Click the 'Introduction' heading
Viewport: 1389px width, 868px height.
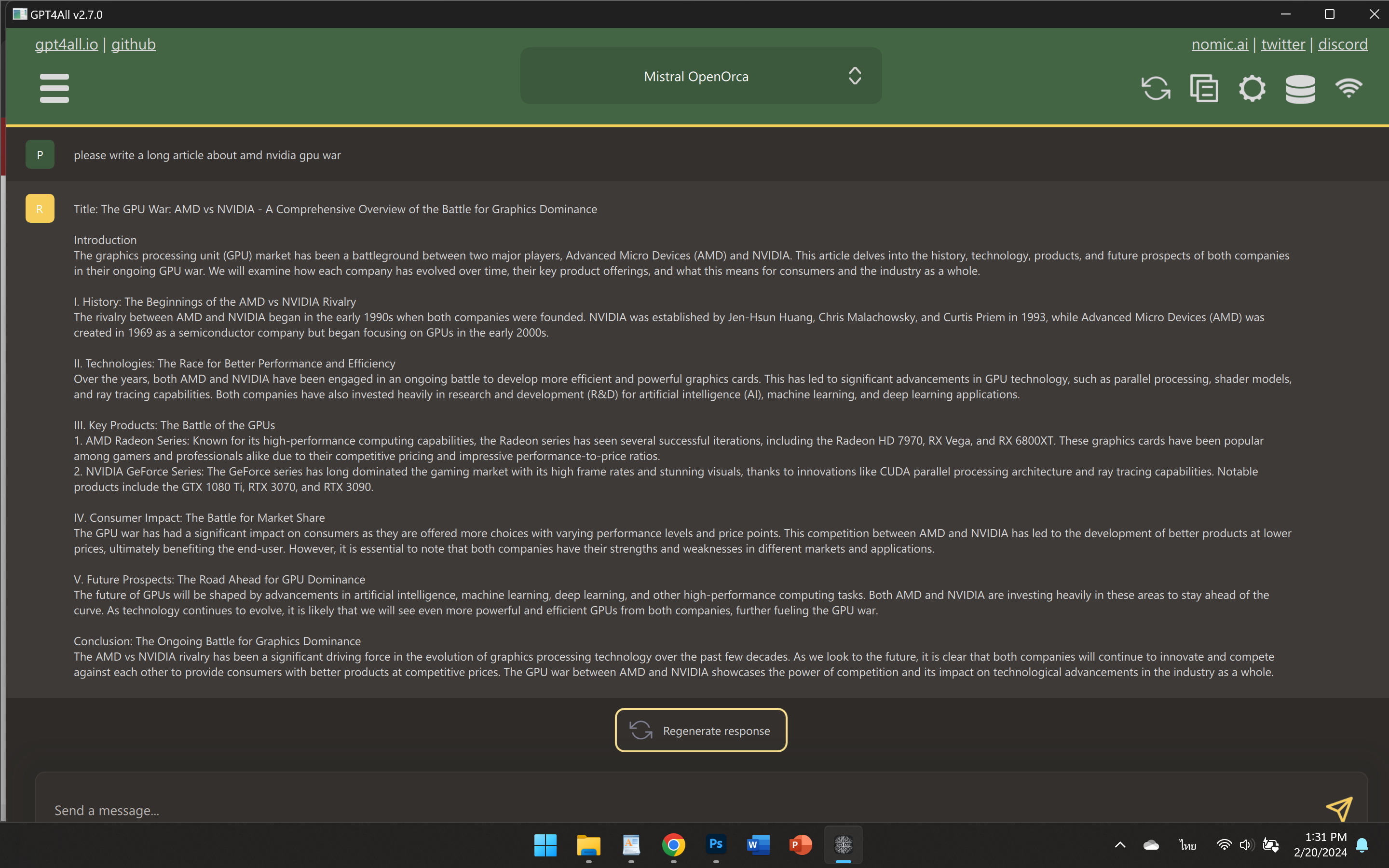(105, 240)
